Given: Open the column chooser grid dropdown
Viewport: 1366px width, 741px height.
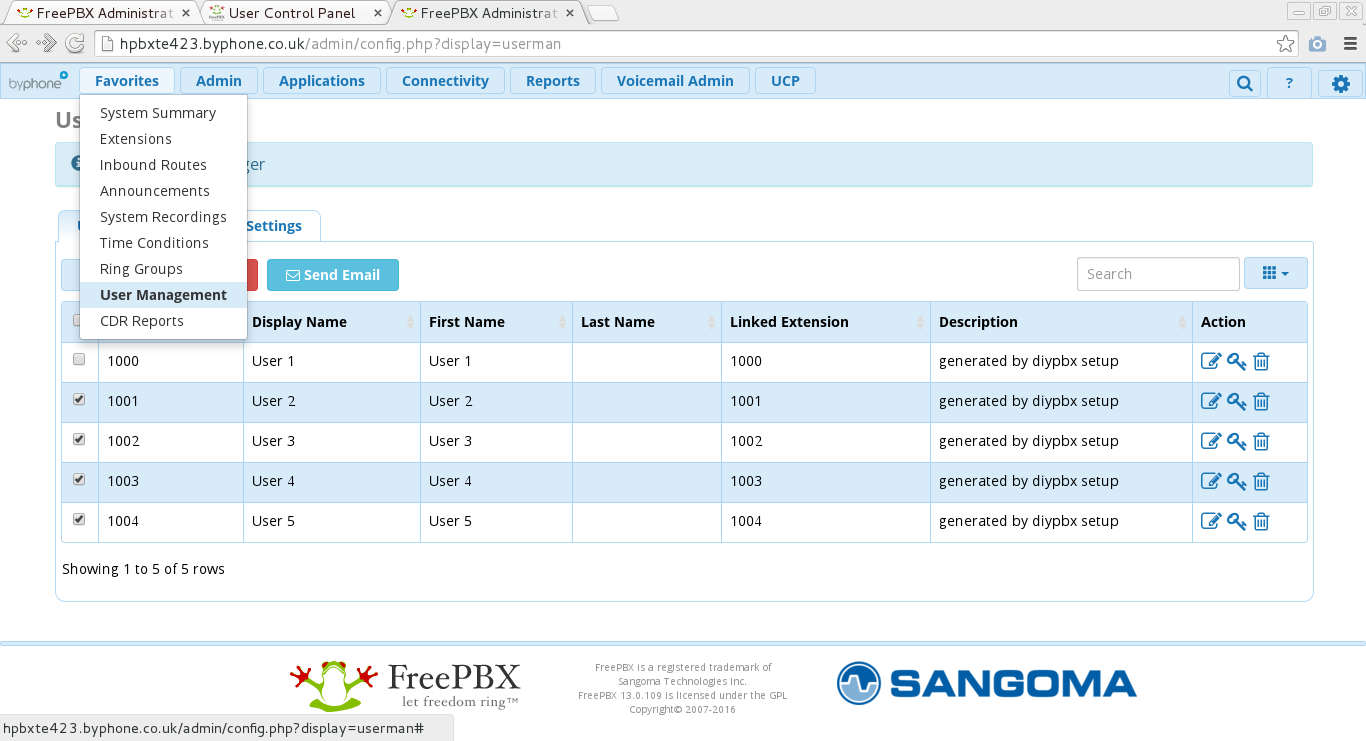Looking at the screenshot, I should click(x=1275, y=273).
